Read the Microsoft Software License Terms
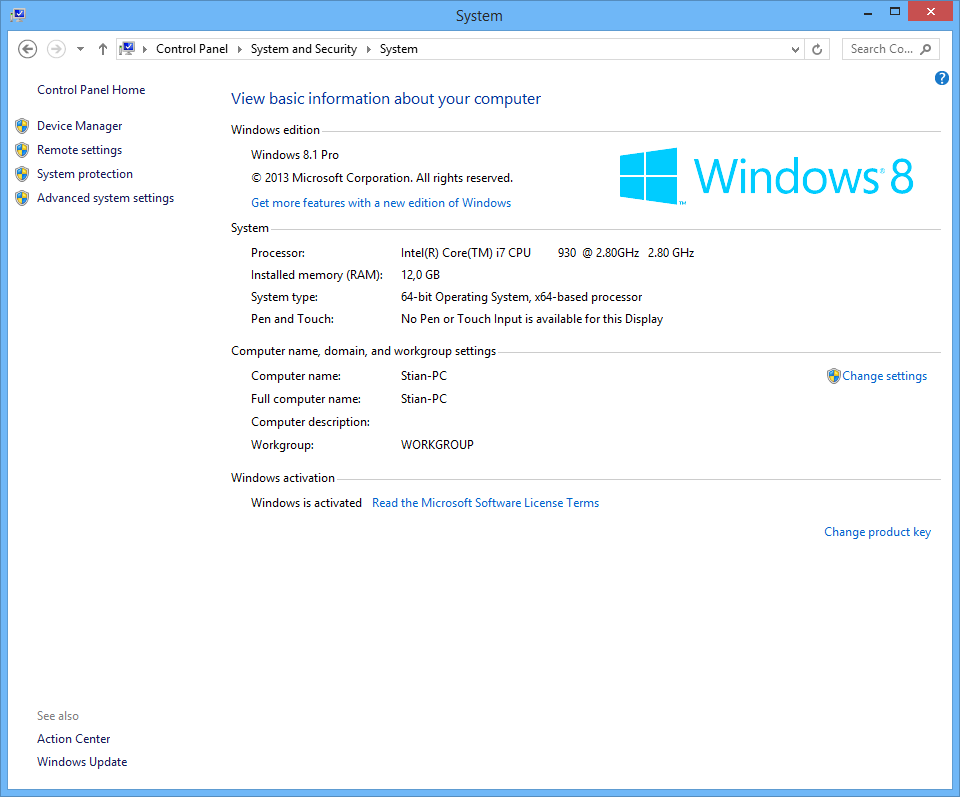Viewport: 960px width, 797px height. coord(486,503)
